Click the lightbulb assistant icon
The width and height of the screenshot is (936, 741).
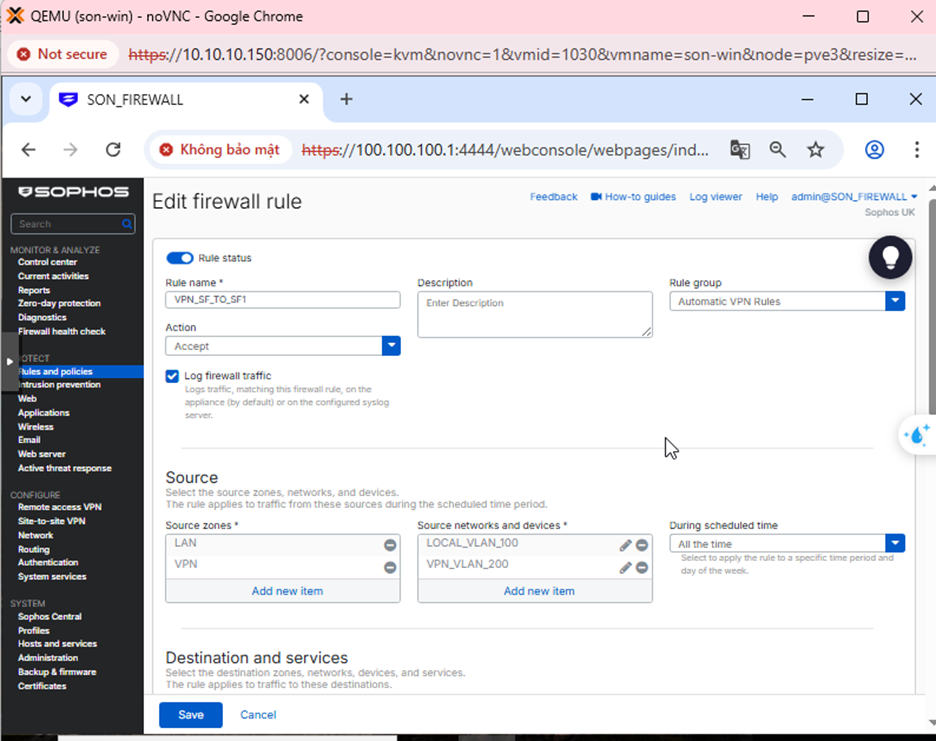[x=889, y=257]
